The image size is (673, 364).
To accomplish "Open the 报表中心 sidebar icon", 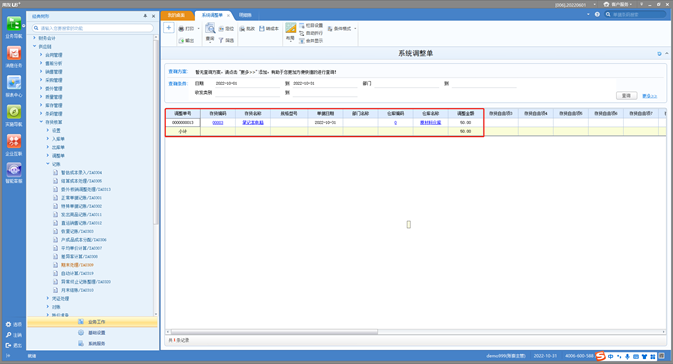I will [x=14, y=86].
